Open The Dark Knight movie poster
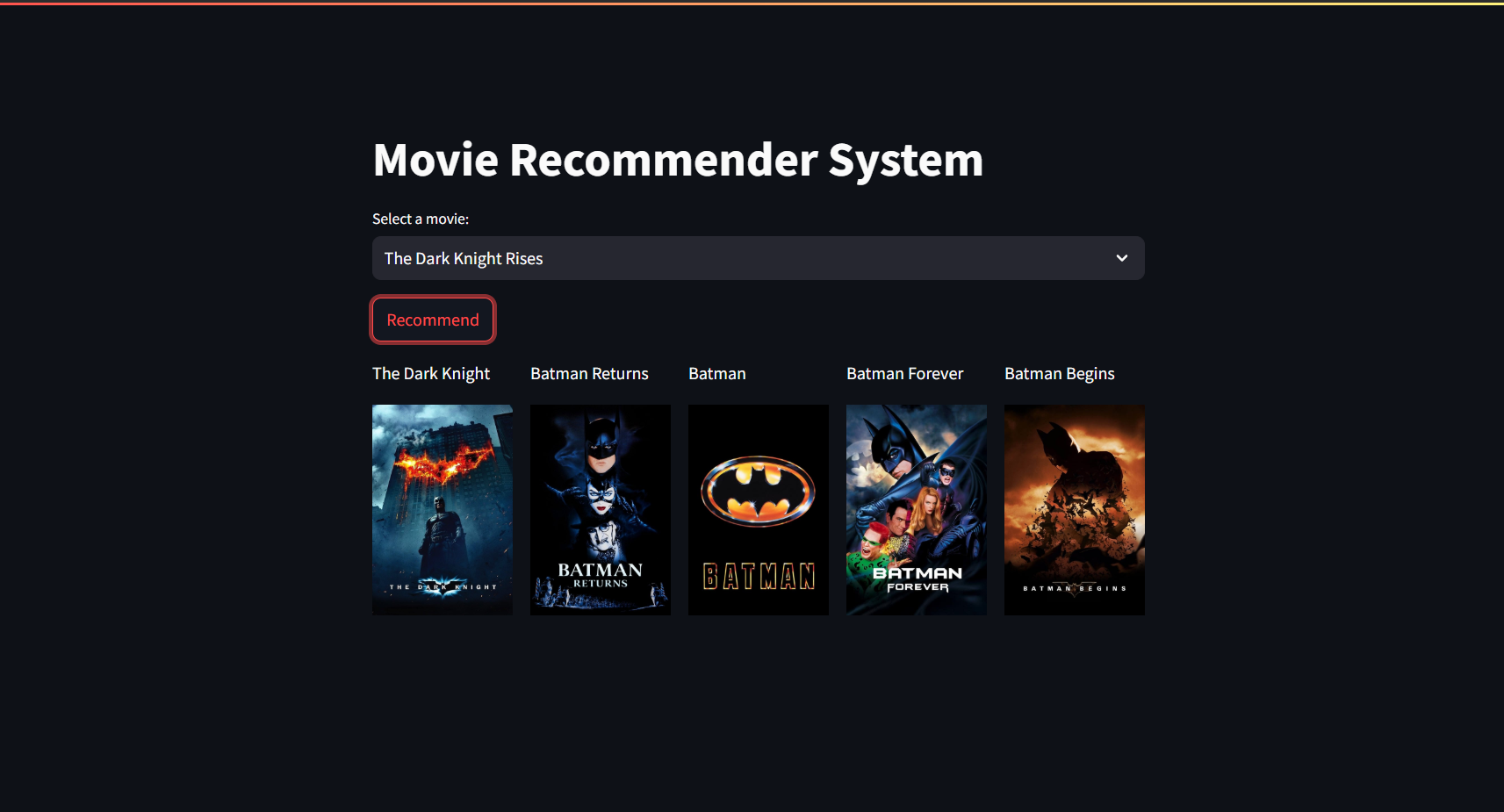The width and height of the screenshot is (1504, 812). [x=443, y=509]
